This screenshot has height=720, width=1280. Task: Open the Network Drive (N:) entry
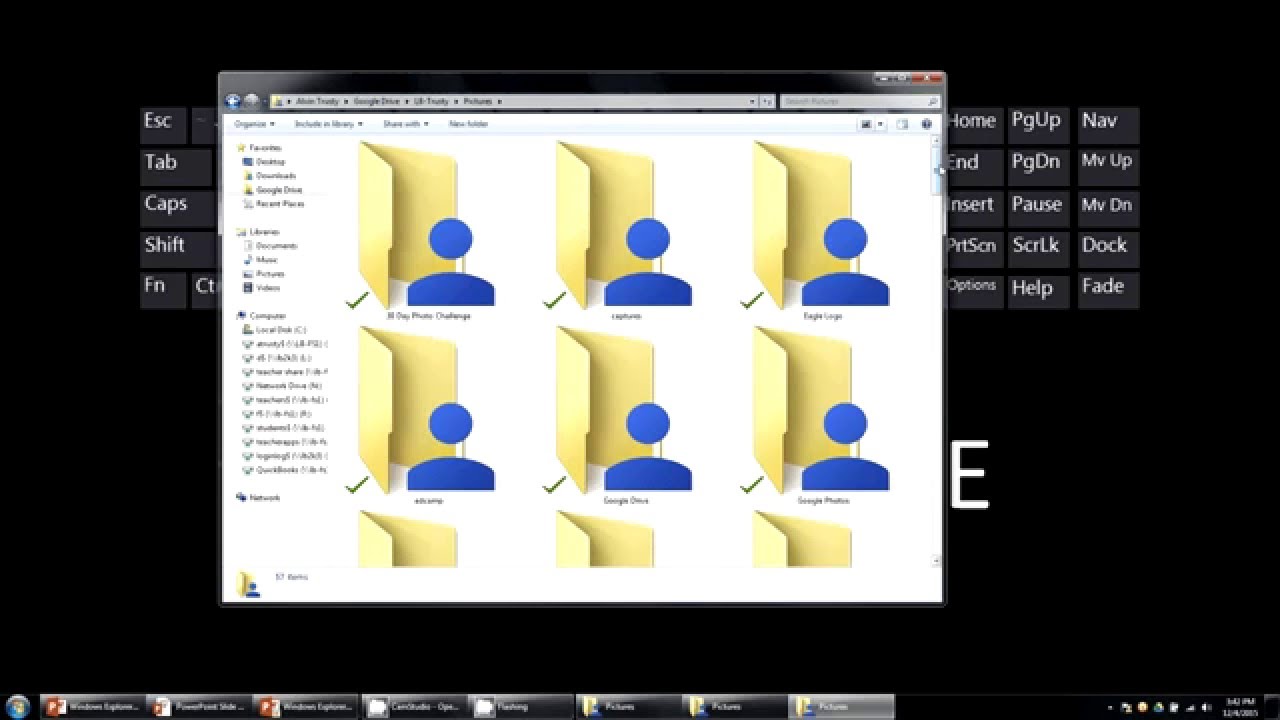282,385
